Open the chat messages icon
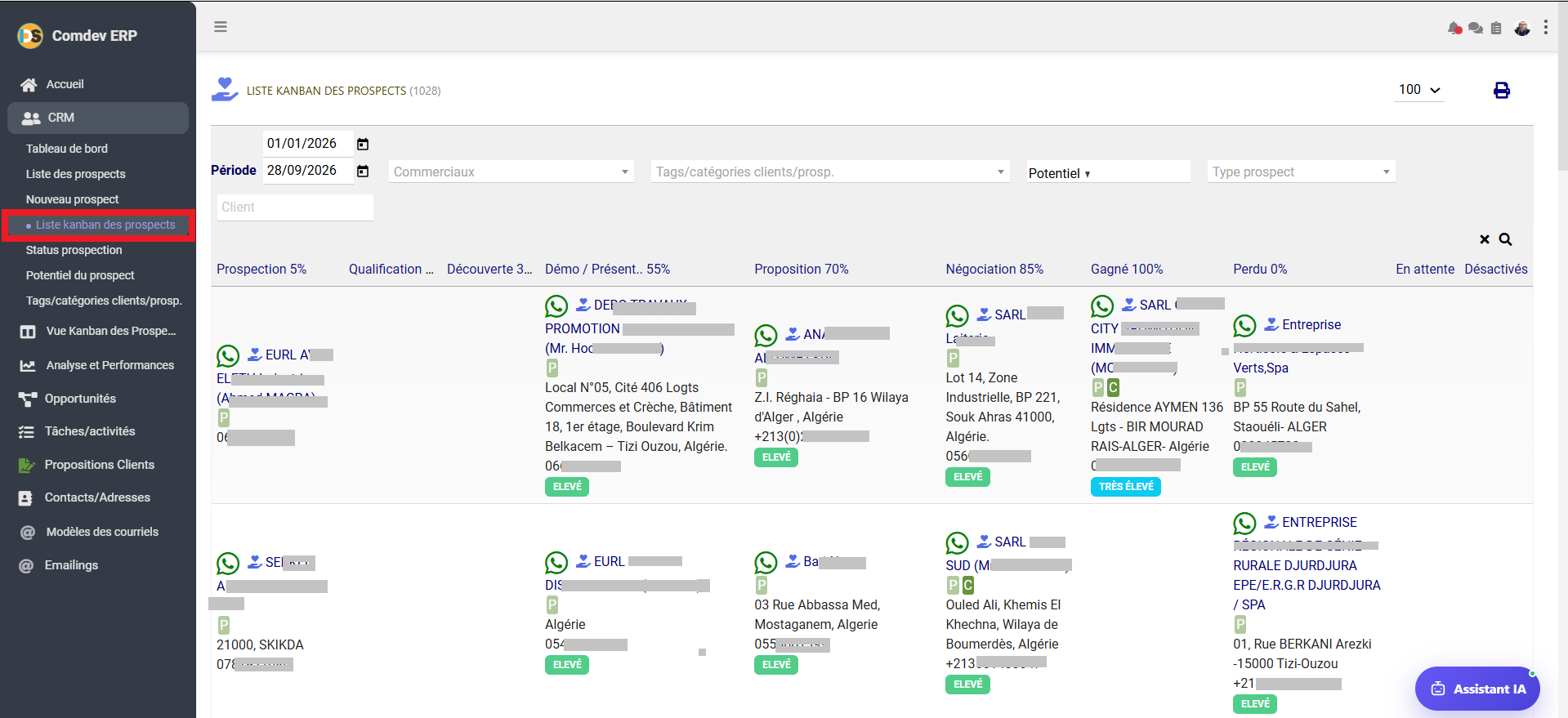Image resolution: width=1568 pixels, height=718 pixels. pyautogui.click(x=1476, y=29)
